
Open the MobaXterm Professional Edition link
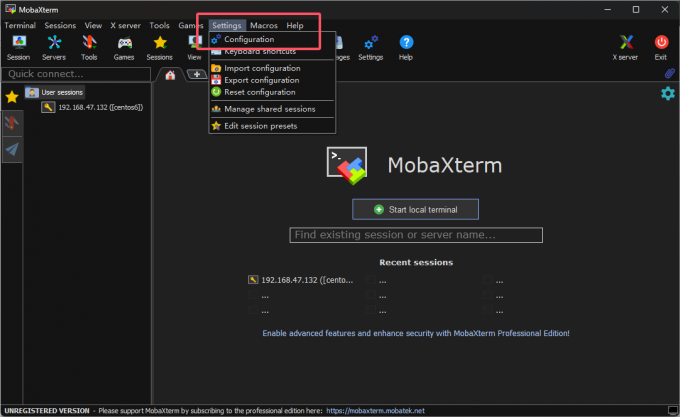pos(416,333)
